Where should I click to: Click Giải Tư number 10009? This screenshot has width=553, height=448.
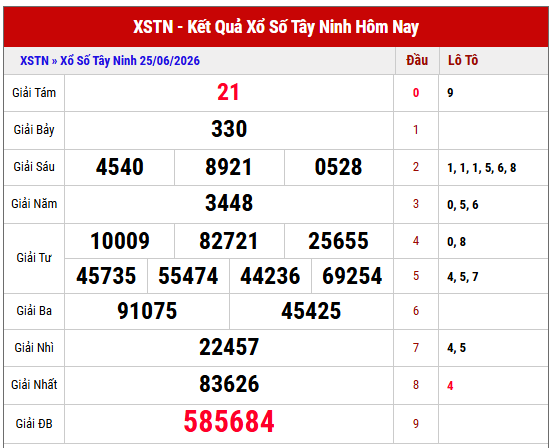(x=120, y=241)
